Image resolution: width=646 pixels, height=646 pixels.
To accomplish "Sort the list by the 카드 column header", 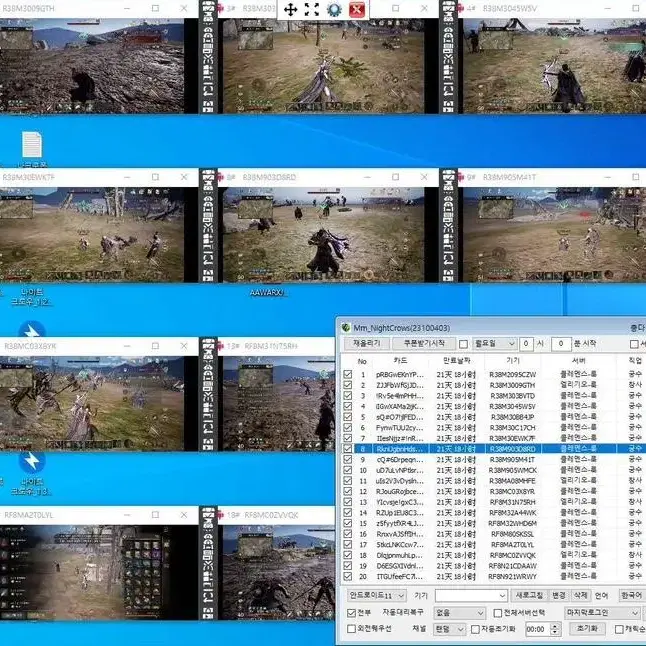I will point(400,360).
